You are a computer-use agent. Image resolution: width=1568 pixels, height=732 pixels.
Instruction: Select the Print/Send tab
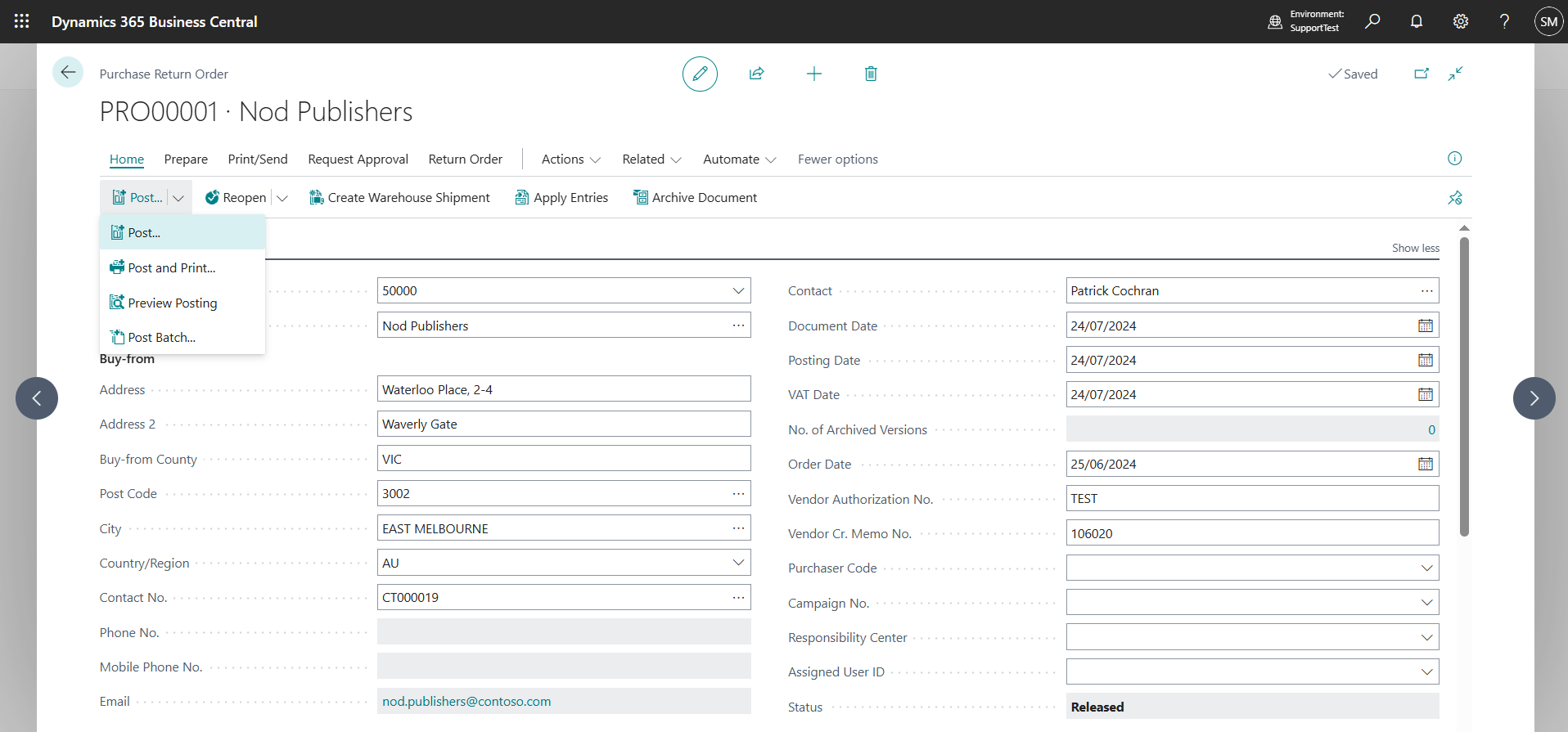coord(258,159)
